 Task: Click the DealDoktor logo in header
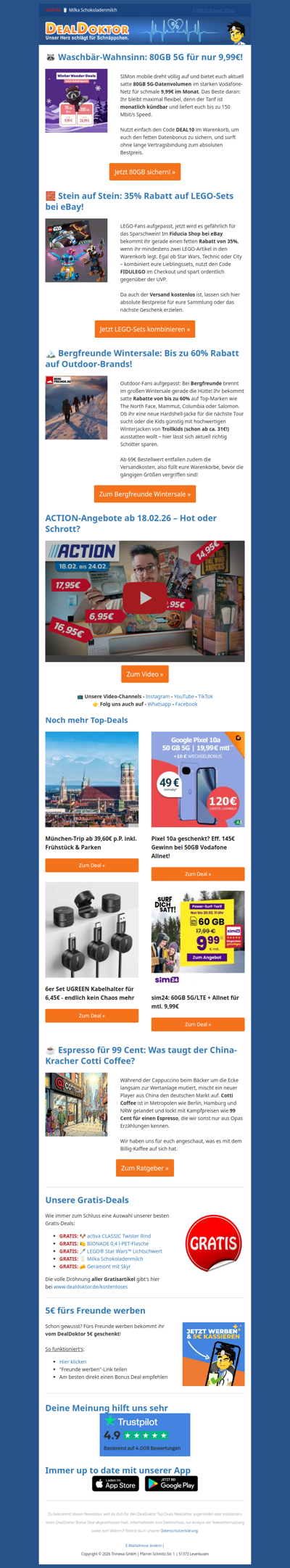coord(87,31)
